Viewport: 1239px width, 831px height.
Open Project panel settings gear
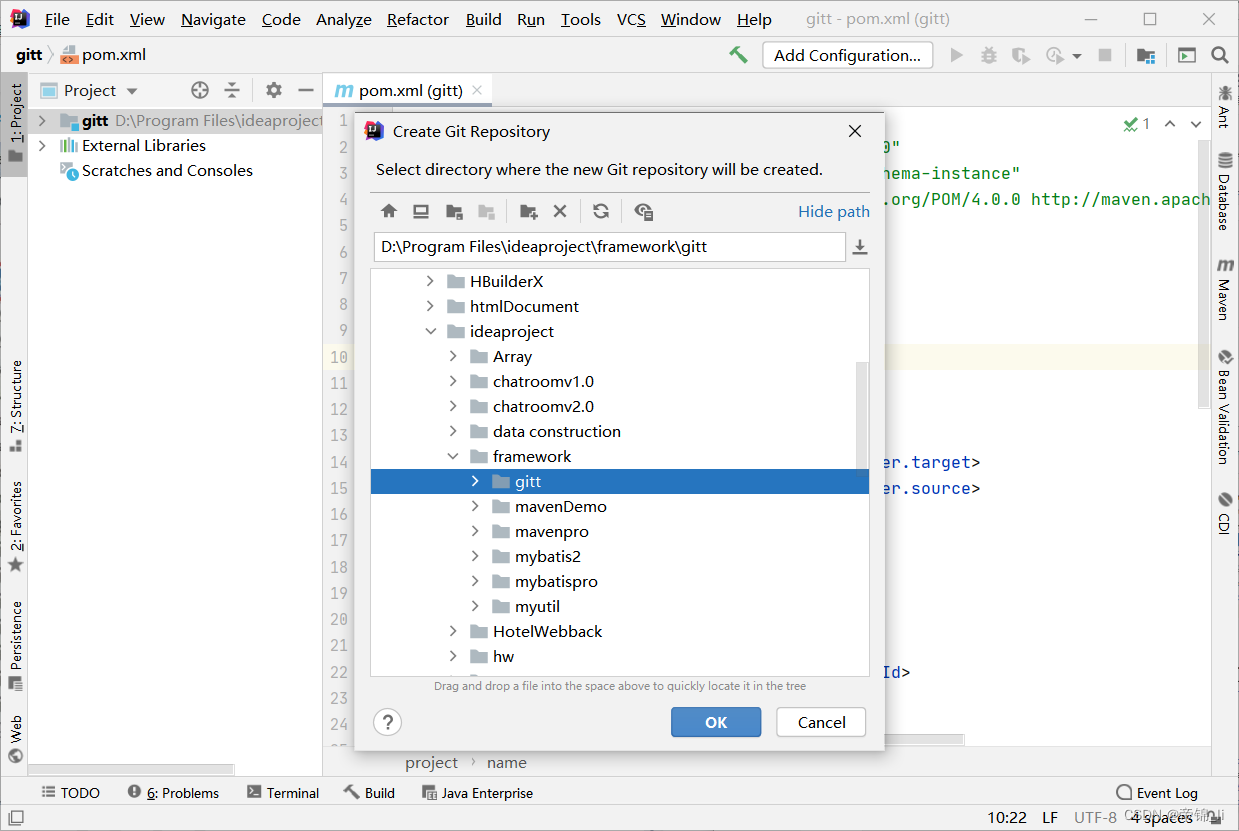[x=274, y=90]
